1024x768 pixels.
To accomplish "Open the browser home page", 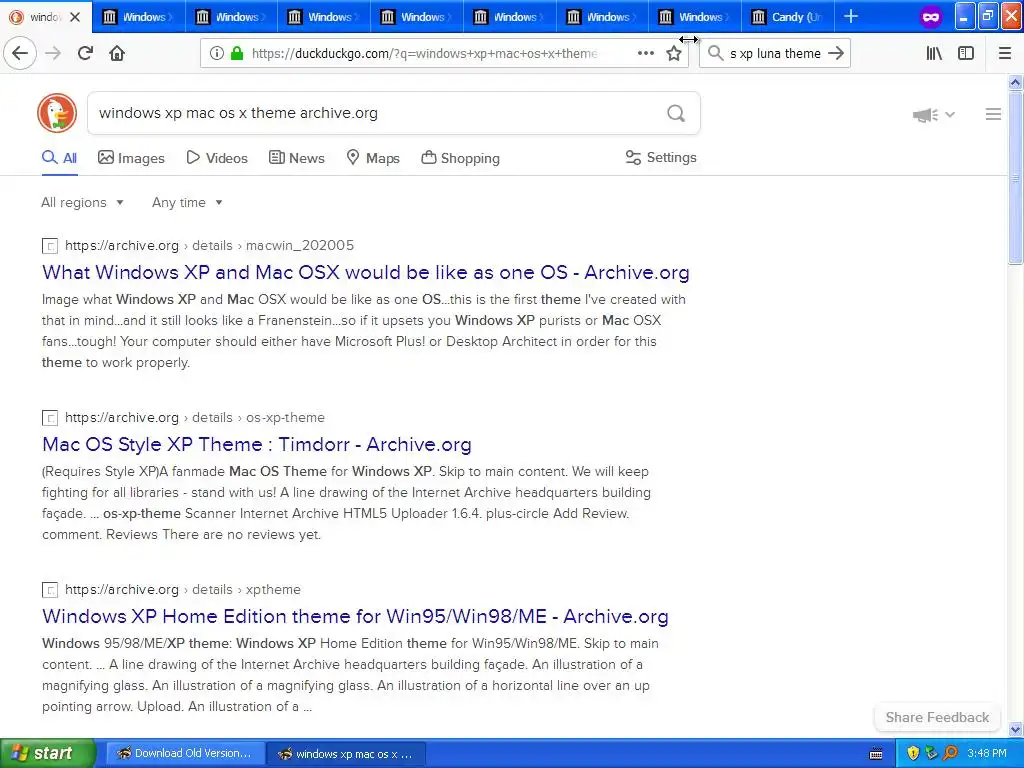I will [x=117, y=54].
